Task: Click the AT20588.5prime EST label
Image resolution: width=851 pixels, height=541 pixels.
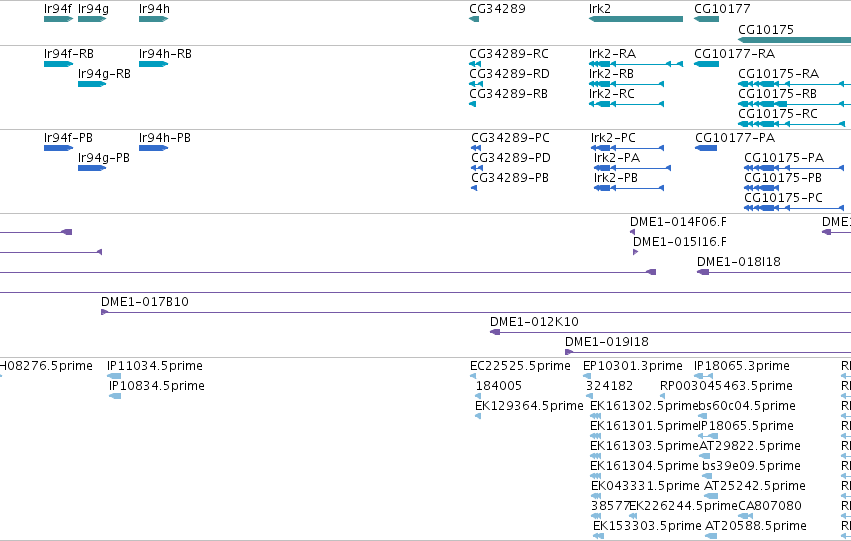Action: (x=755, y=527)
